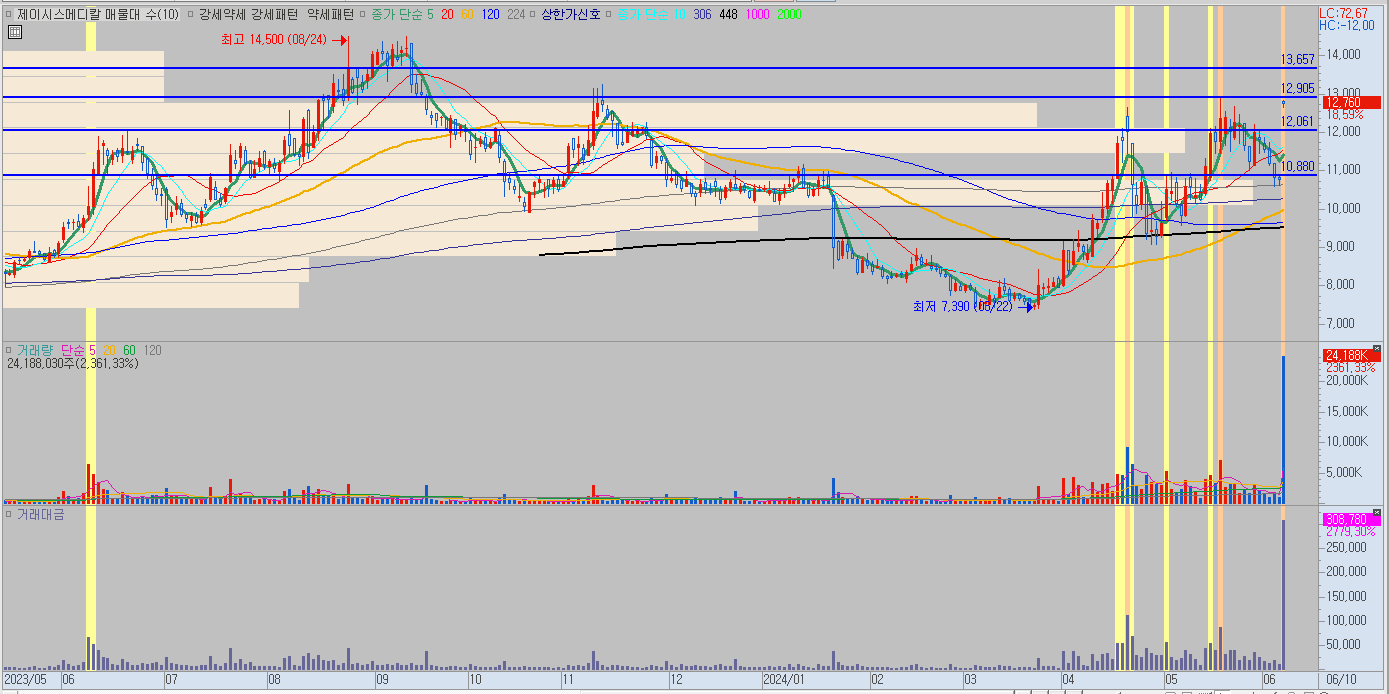The width and height of the screenshot is (1389, 694).
Task: Select the green 종가 단순 5 indicator label
Action: (x=403, y=14)
